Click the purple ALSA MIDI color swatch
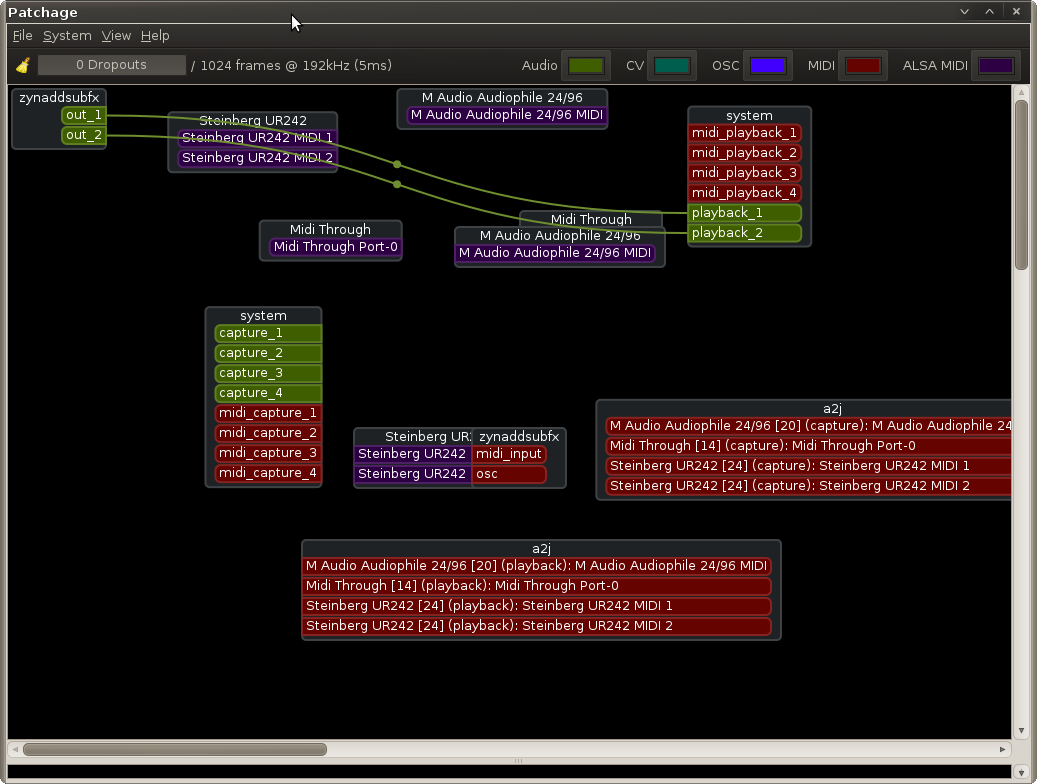 click(995, 66)
